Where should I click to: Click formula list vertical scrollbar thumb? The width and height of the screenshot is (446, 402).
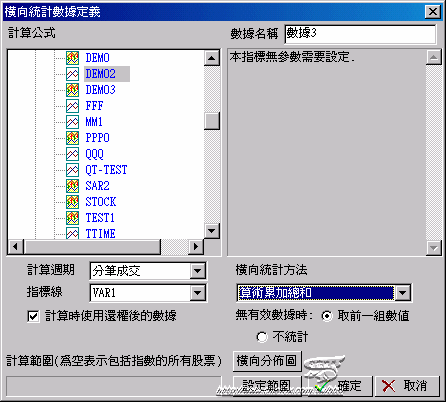tap(212, 121)
